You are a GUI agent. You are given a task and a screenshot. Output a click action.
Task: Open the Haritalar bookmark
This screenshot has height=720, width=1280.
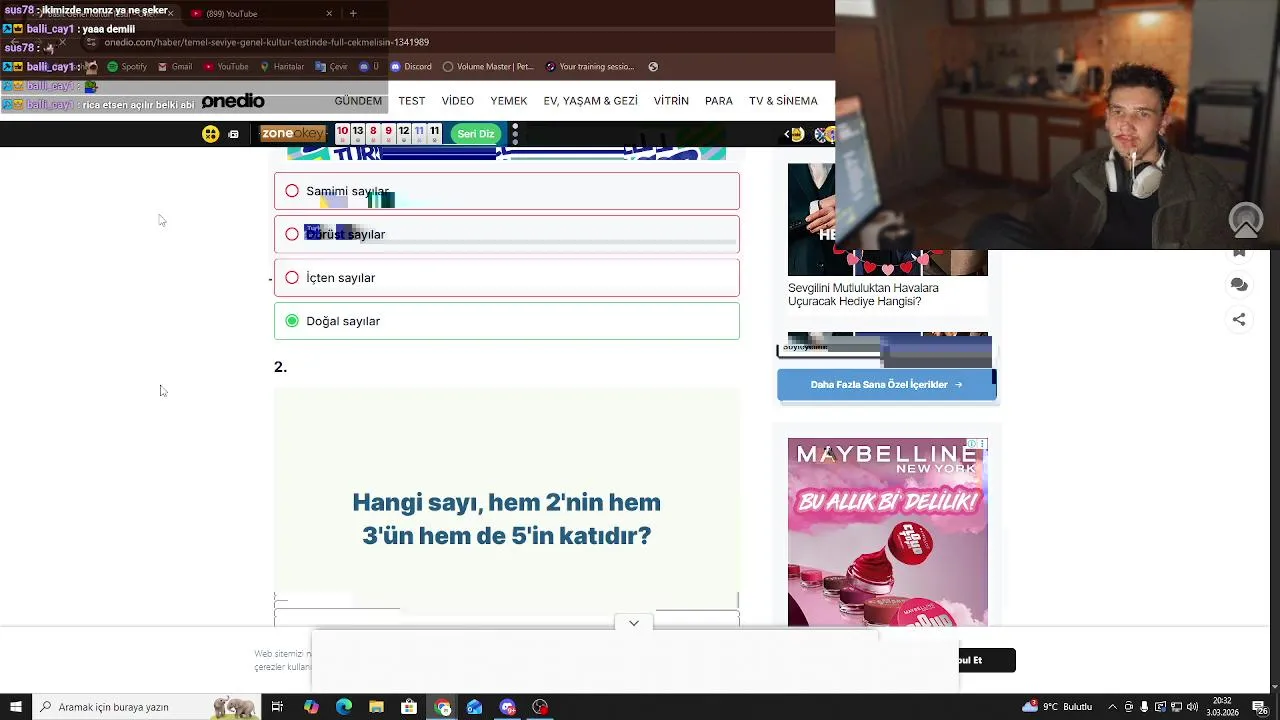tap(282, 67)
